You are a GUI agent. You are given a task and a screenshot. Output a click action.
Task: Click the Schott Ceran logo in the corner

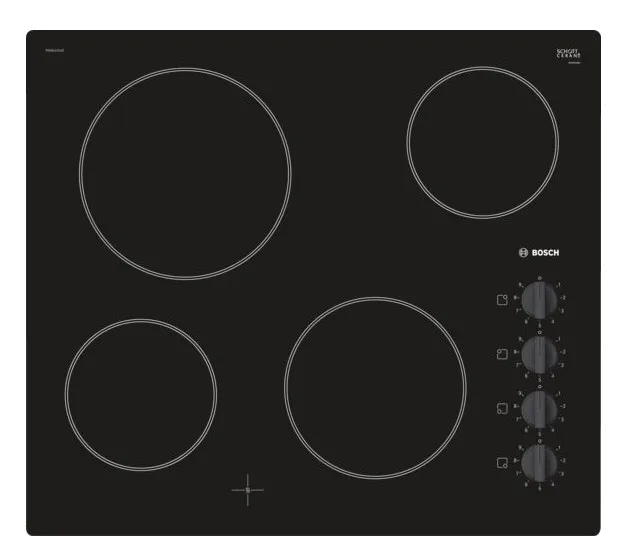coord(567,54)
